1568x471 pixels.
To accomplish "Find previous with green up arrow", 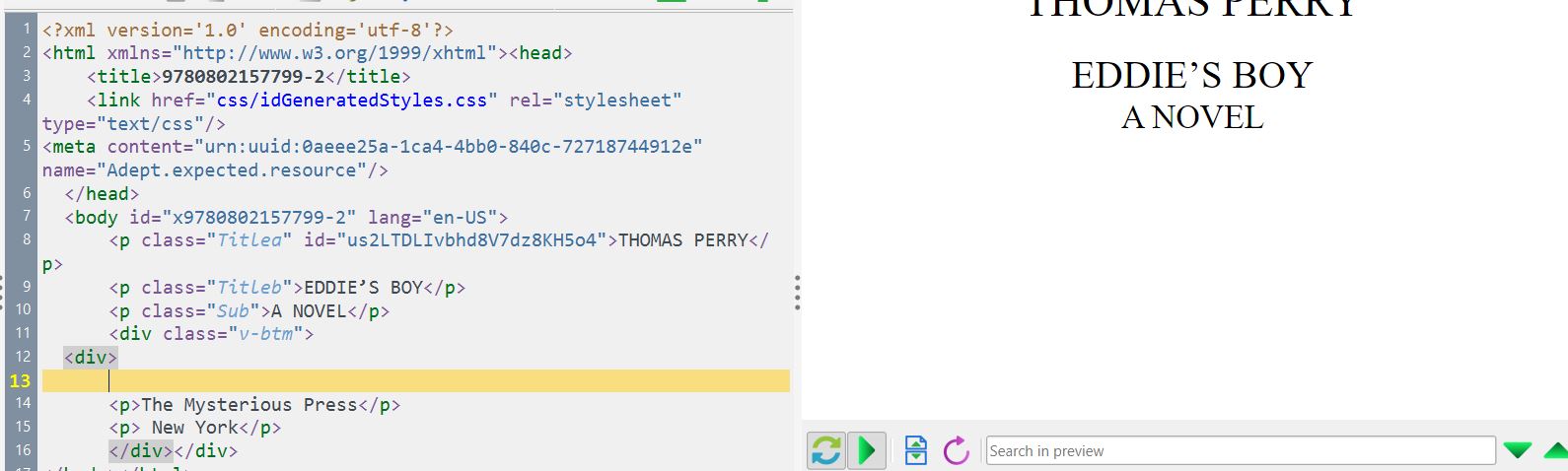I will pos(1556,450).
